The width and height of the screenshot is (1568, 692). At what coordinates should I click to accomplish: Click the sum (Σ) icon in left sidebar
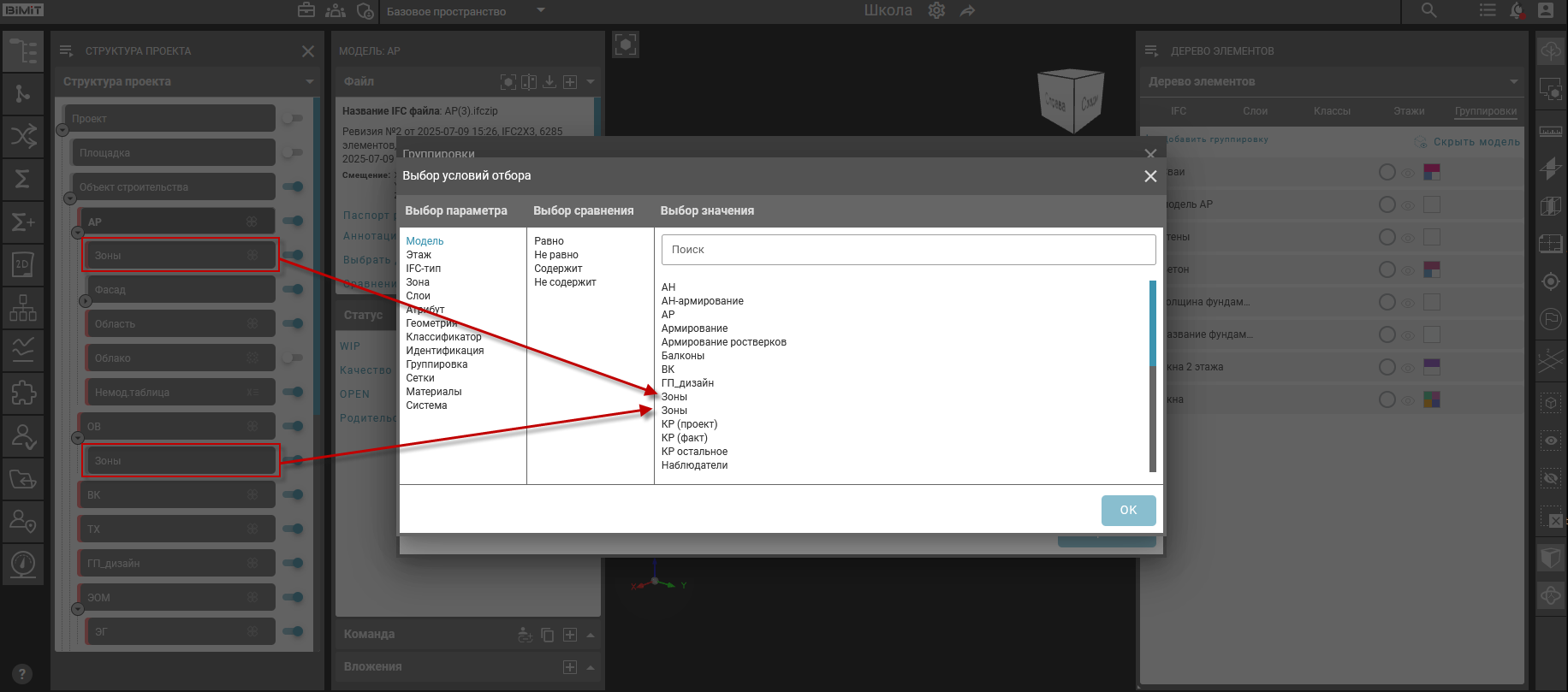tap(23, 179)
